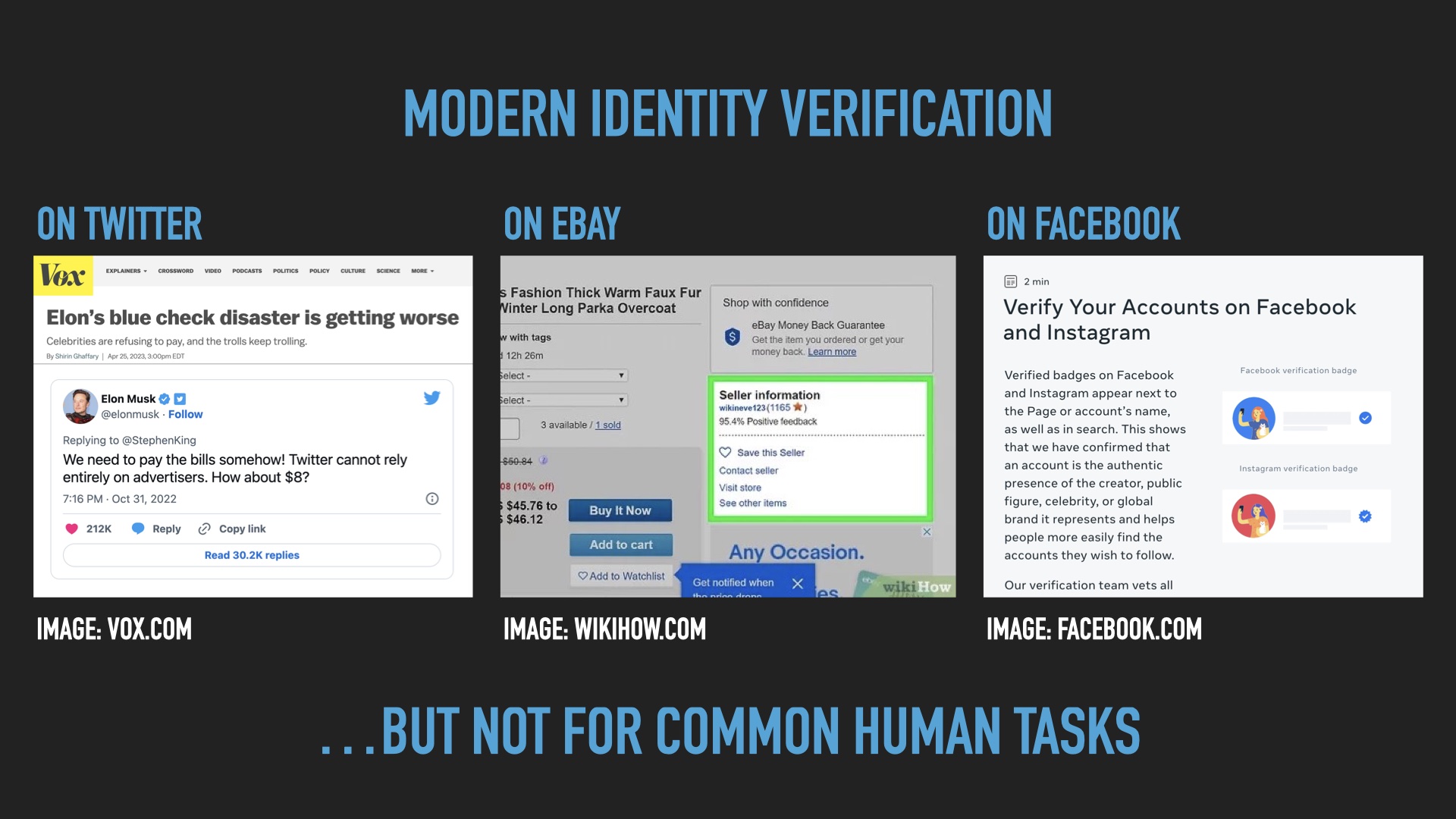The height and width of the screenshot is (819, 1456).
Task: Click the Follow toggle on Elon Musk's profile
Action: click(183, 413)
